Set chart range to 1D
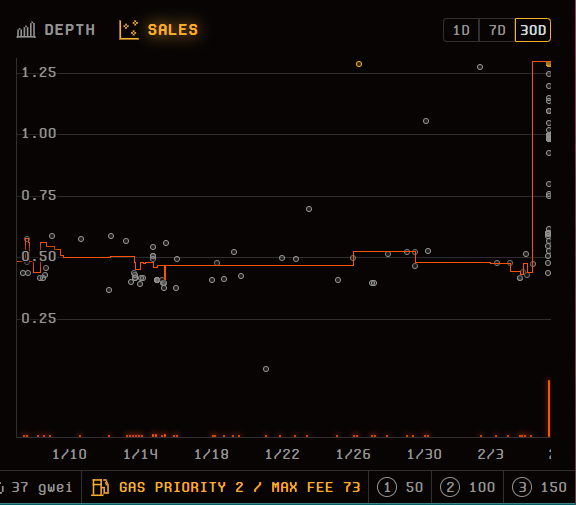This screenshot has width=576, height=505. [461, 30]
